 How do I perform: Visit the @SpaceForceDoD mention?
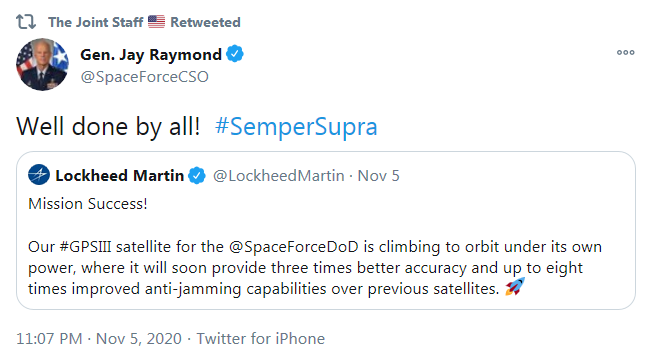(294, 247)
